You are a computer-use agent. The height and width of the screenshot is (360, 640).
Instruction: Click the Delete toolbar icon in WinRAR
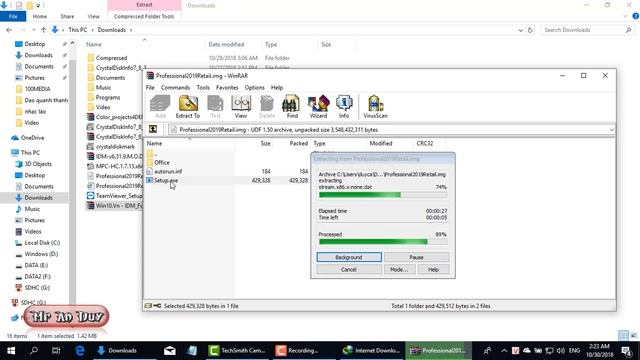click(267, 107)
